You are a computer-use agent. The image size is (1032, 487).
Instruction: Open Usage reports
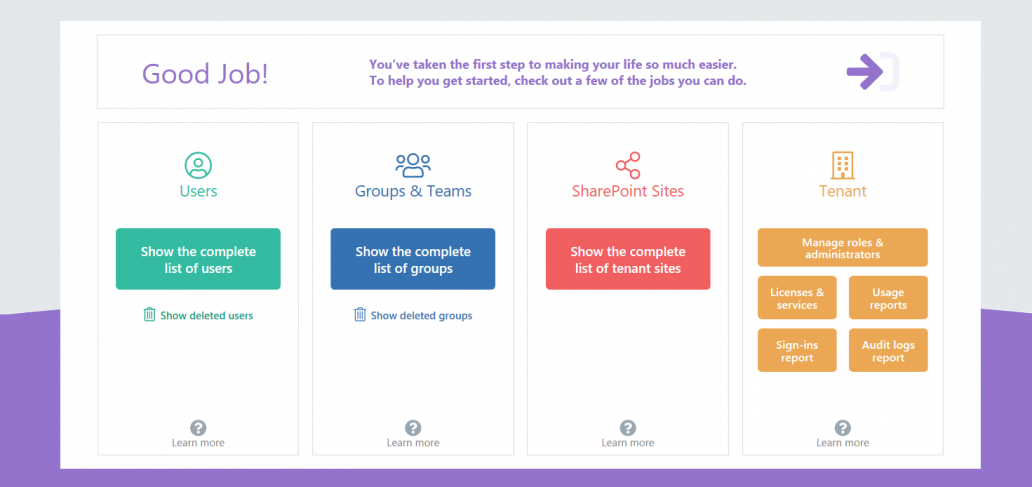pyautogui.click(x=889, y=298)
